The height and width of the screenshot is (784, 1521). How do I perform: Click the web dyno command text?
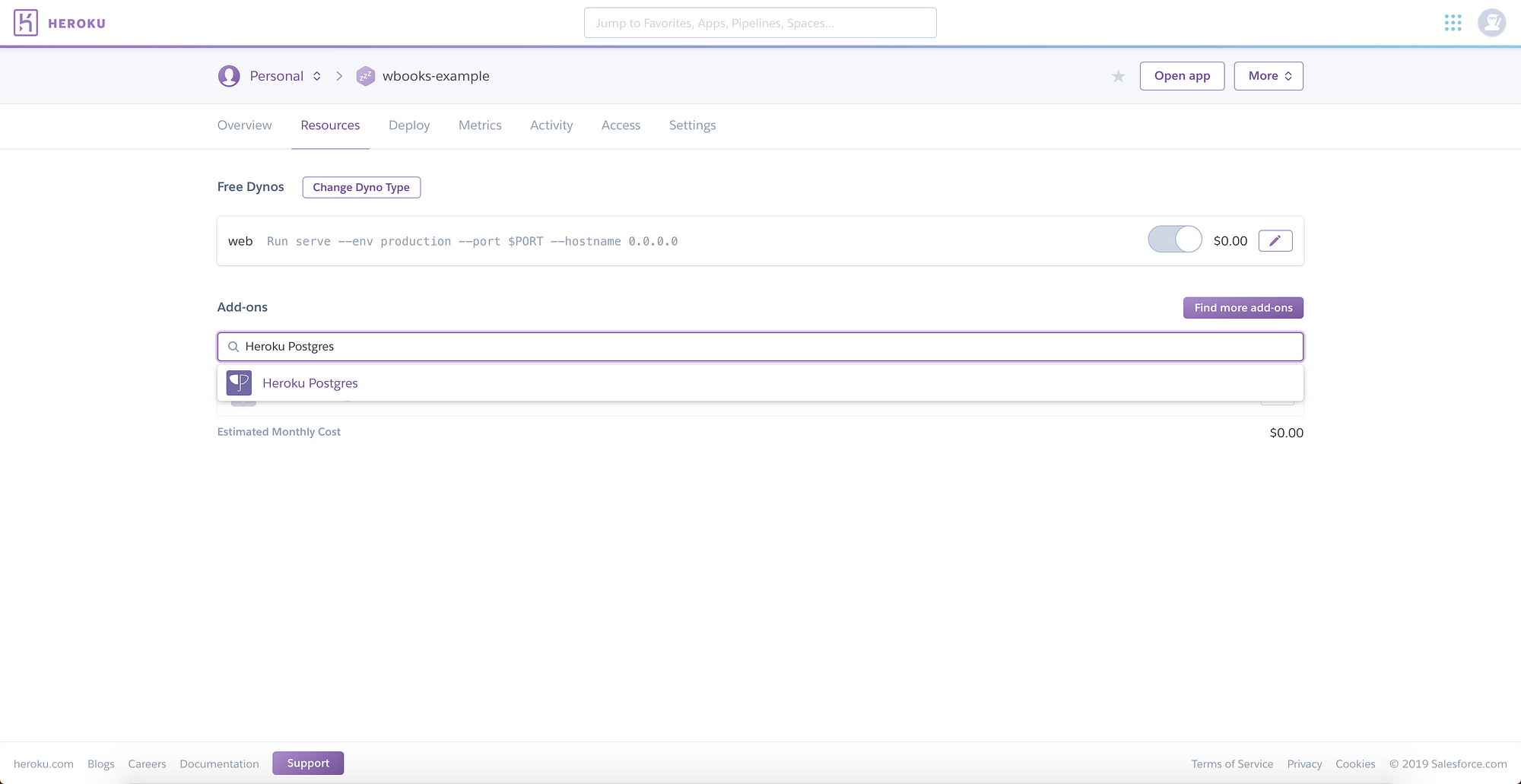[472, 241]
